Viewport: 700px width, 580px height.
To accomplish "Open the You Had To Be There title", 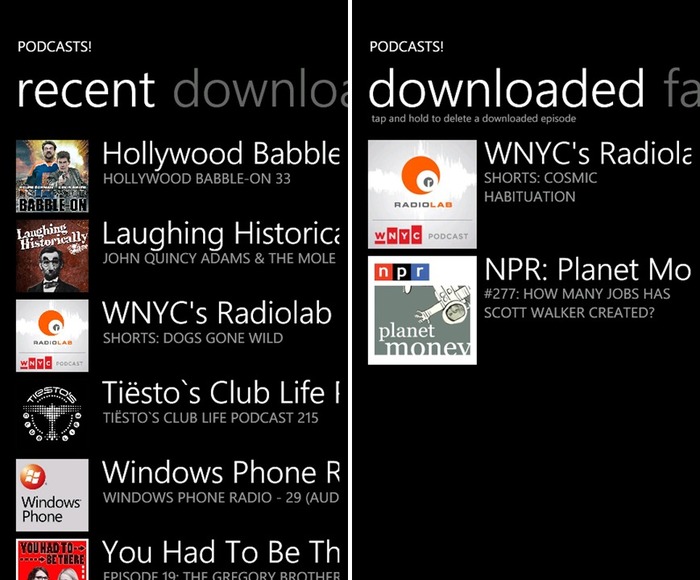I will [x=221, y=552].
